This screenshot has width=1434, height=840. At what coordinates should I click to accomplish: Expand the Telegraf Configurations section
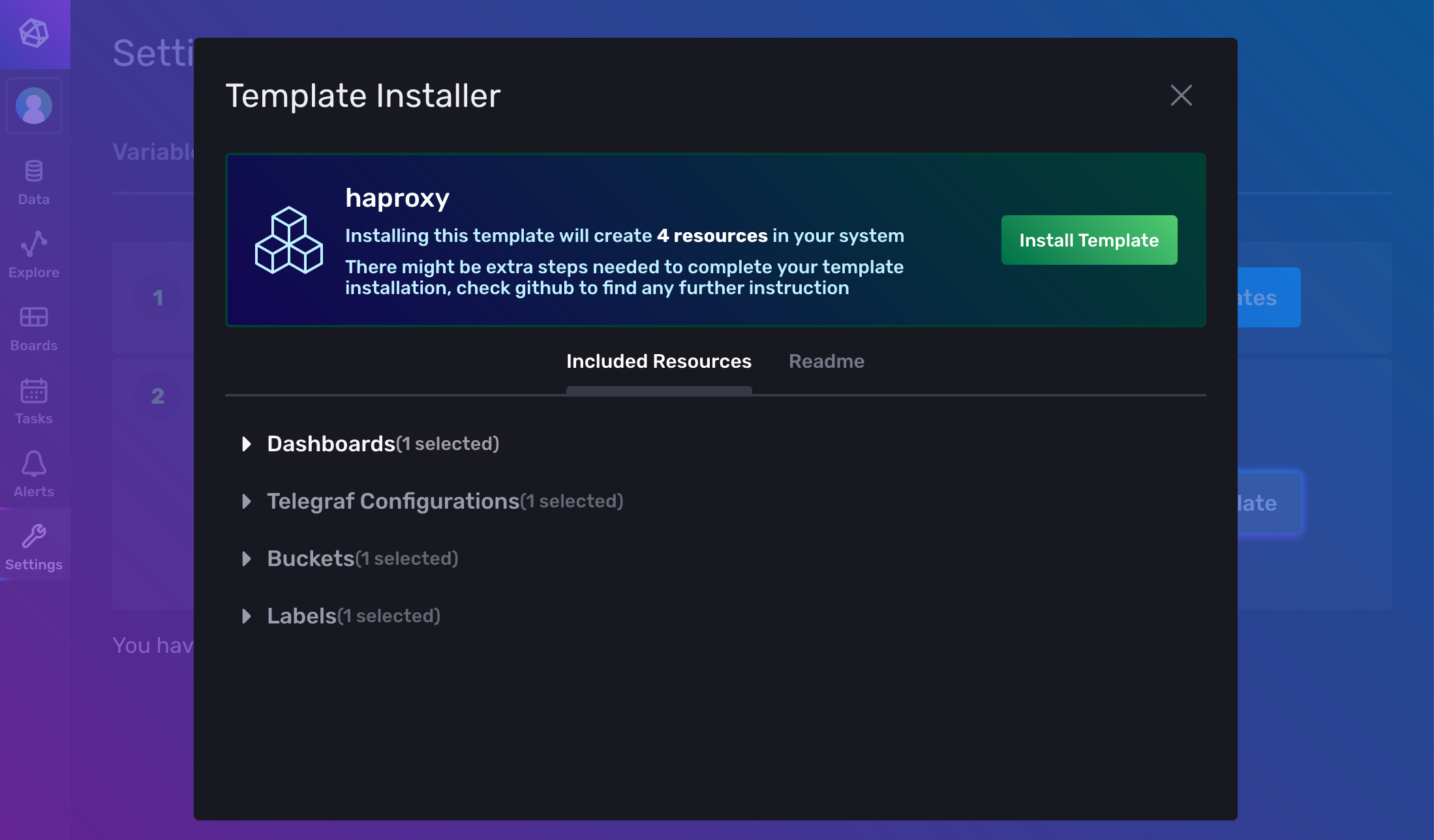click(247, 501)
